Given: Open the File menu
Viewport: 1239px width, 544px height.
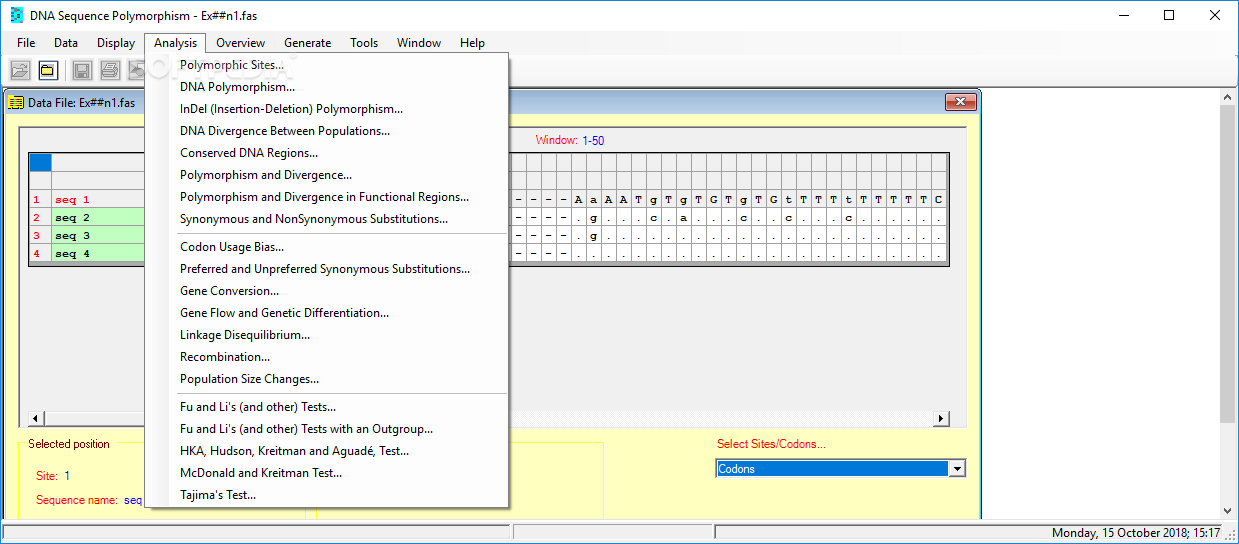Looking at the screenshot, I should (x=26, y=43).
